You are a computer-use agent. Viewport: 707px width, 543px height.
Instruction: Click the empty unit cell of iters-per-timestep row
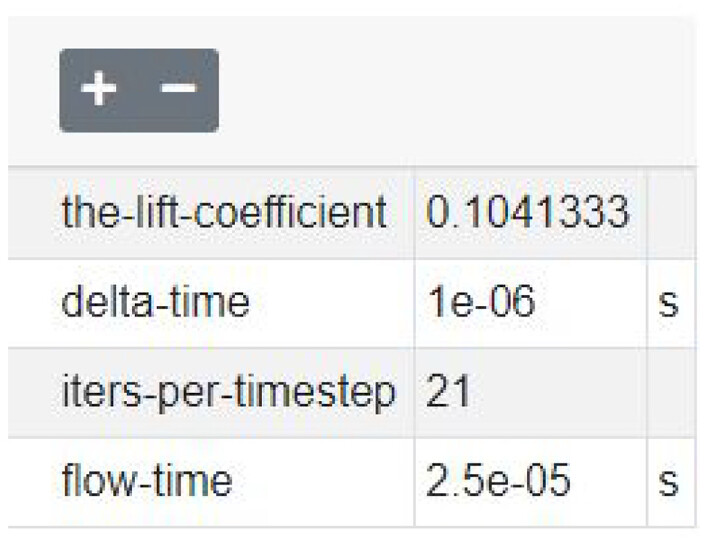click(x=671, y=392)
